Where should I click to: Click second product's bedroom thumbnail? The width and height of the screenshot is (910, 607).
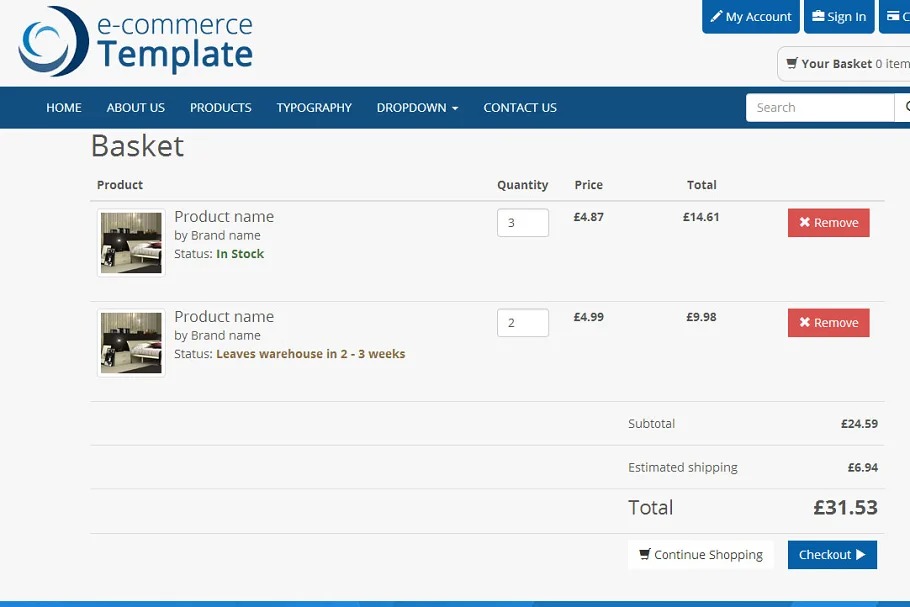[x=131, y=342]
